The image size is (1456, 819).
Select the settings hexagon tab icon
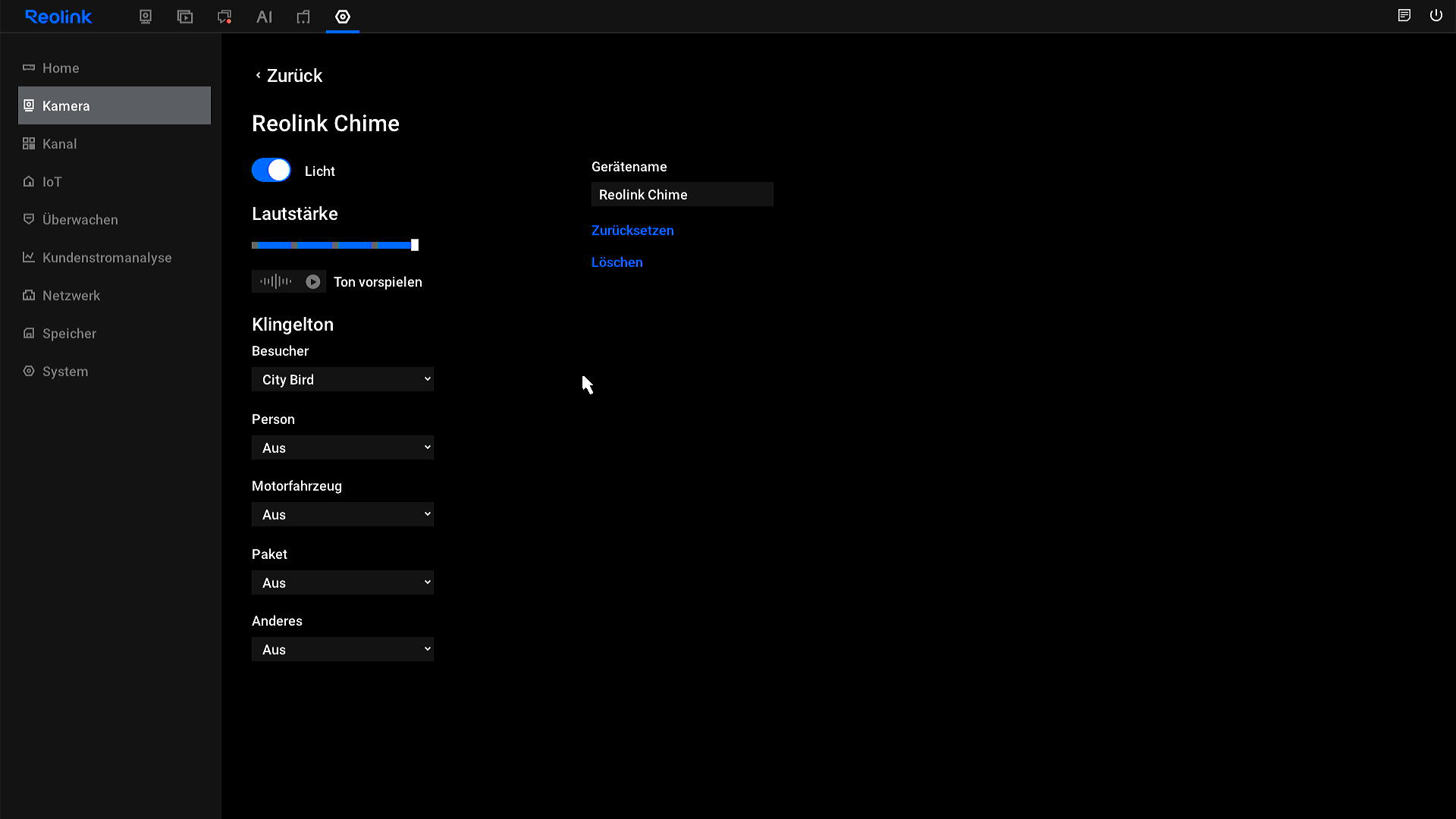pos(343,17)
